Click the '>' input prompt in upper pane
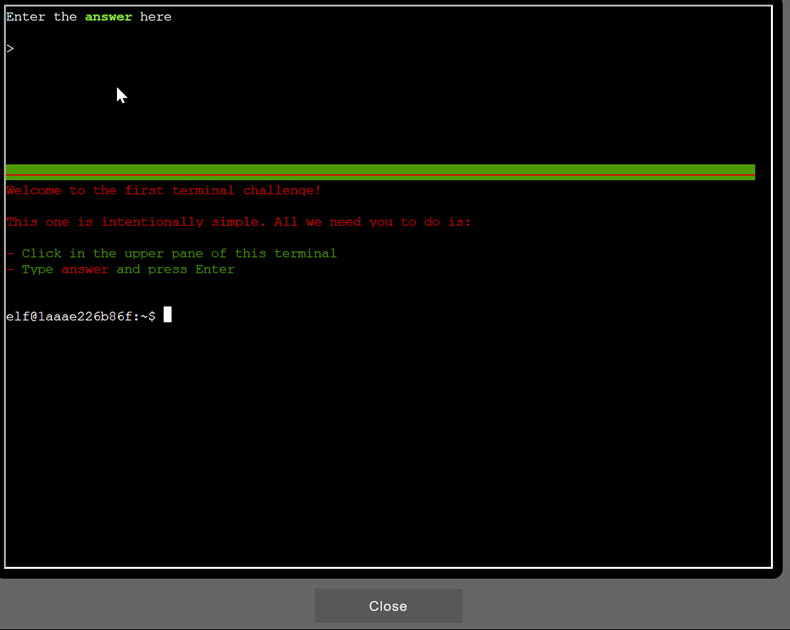The height and width of the screenshot is (630, 790). point(10,48)
